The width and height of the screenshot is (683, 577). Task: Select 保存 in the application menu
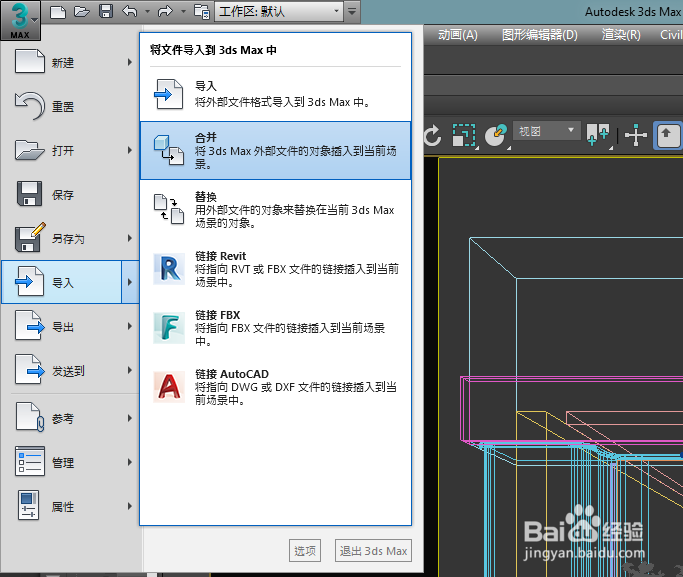point(70,194)
